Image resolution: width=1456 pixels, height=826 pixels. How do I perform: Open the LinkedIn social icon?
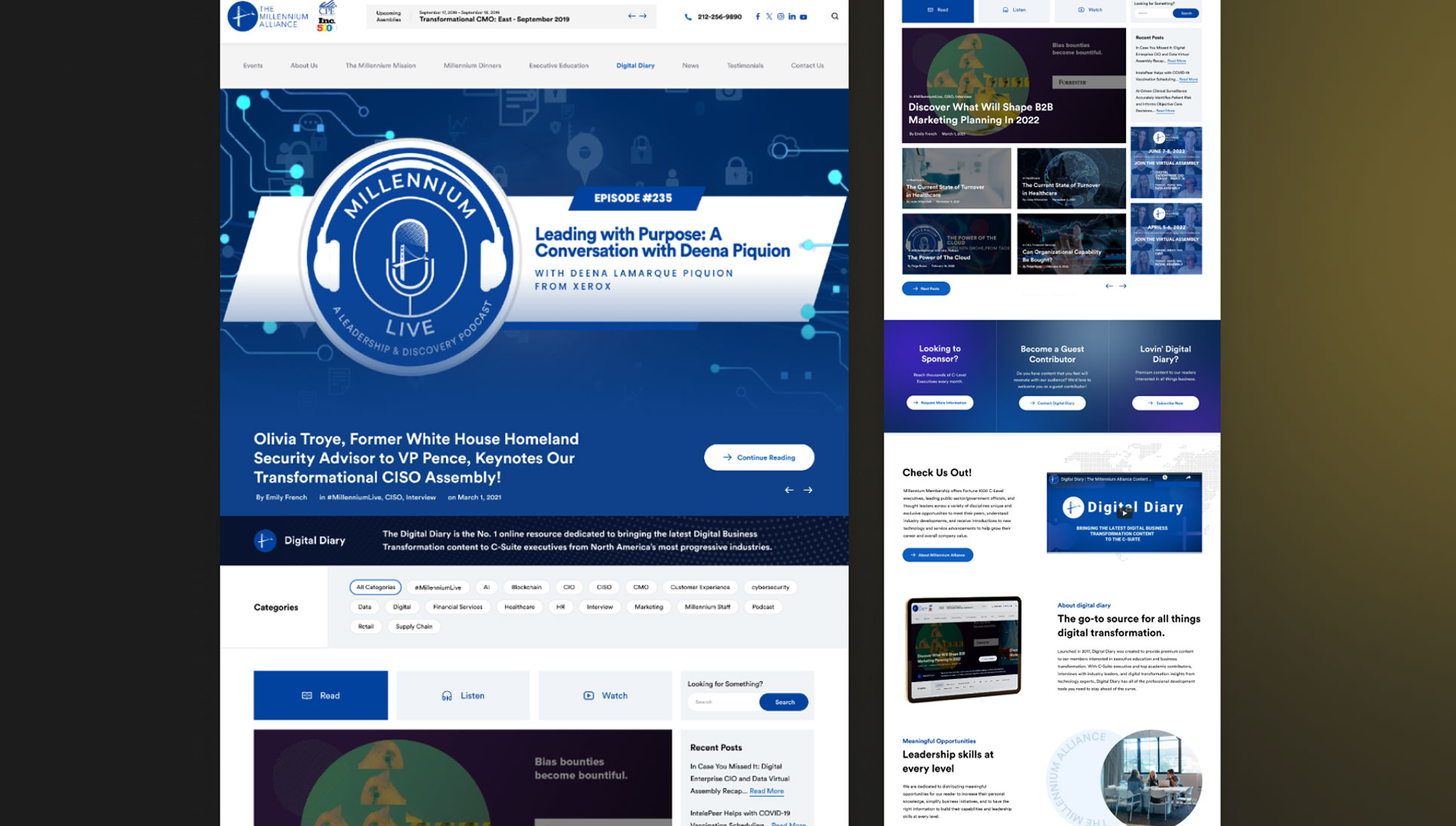(791, 17)
